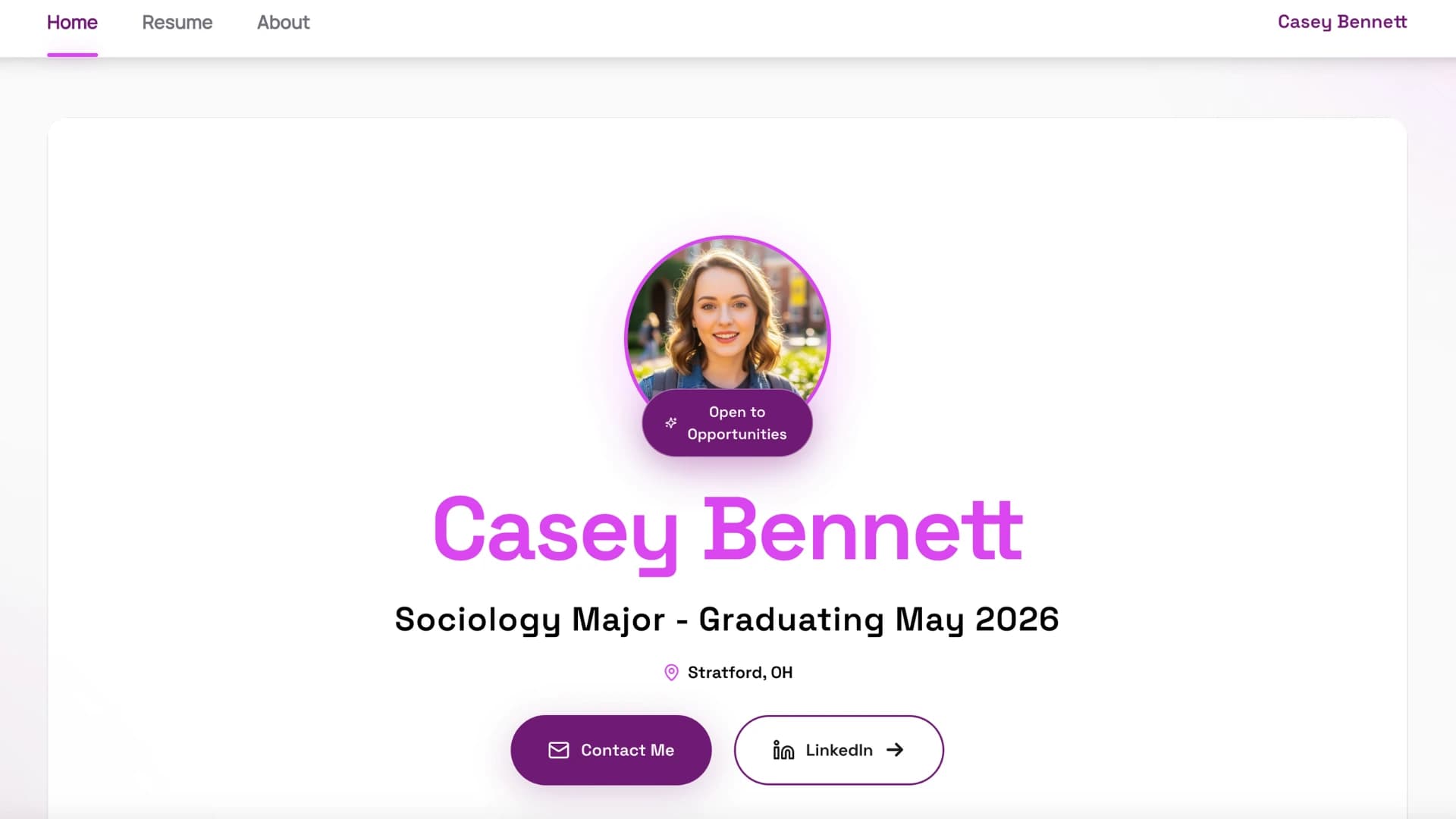This screenshot has width=1456, height=819.
Task: Click the sparkle icon on the Open to Opportunities badge
Action: point(670,423)
